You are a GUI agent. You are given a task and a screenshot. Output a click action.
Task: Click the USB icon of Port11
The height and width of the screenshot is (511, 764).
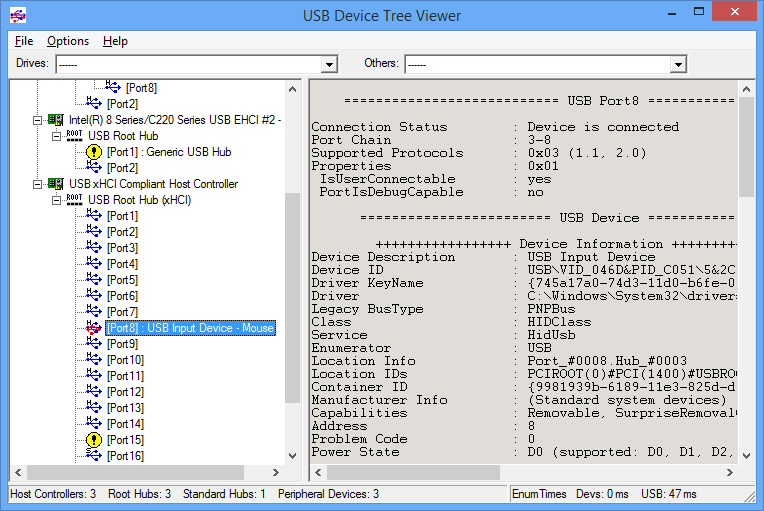click(x=94, y=375)
